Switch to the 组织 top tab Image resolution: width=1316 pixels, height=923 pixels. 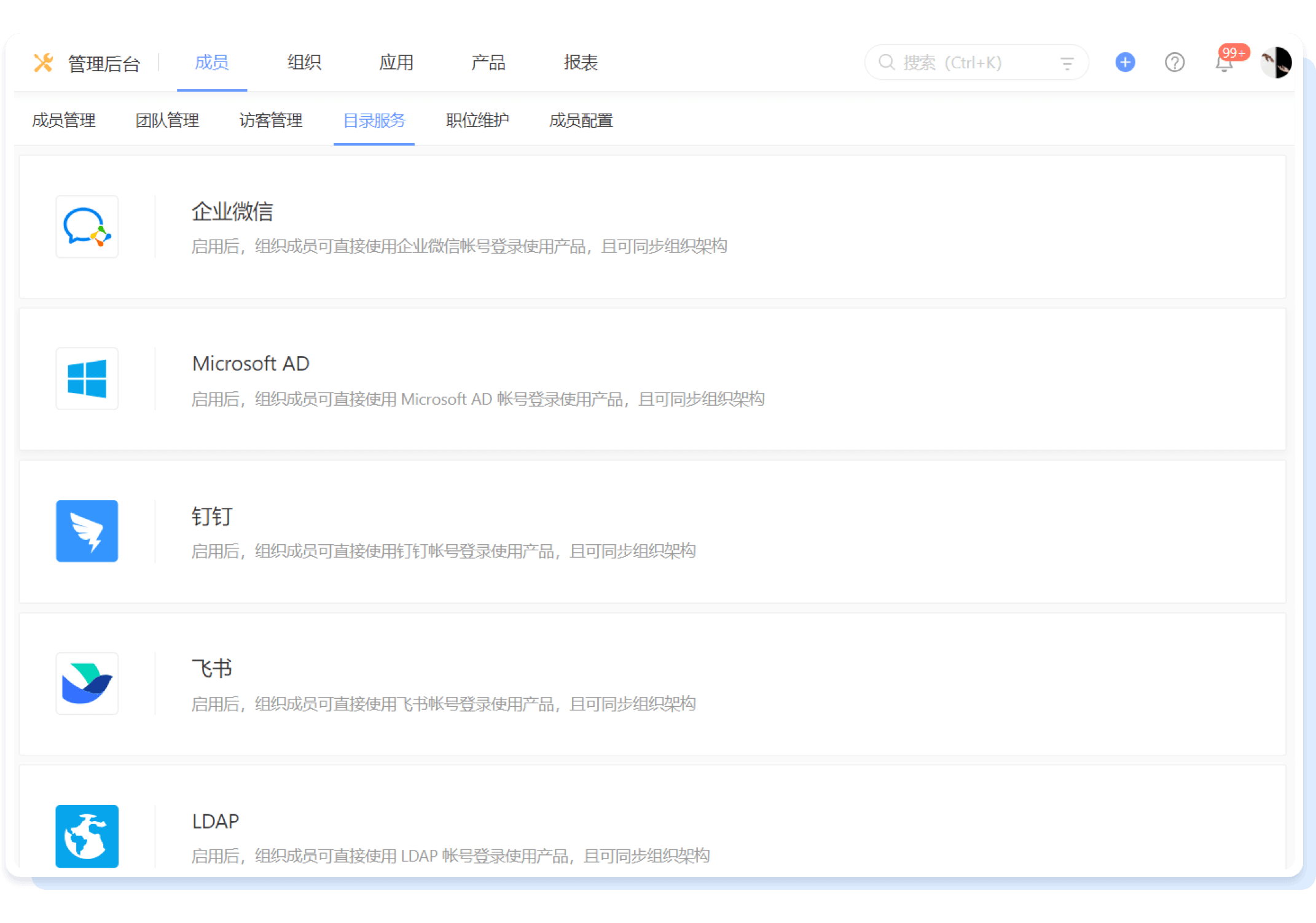tap(304, 63)
